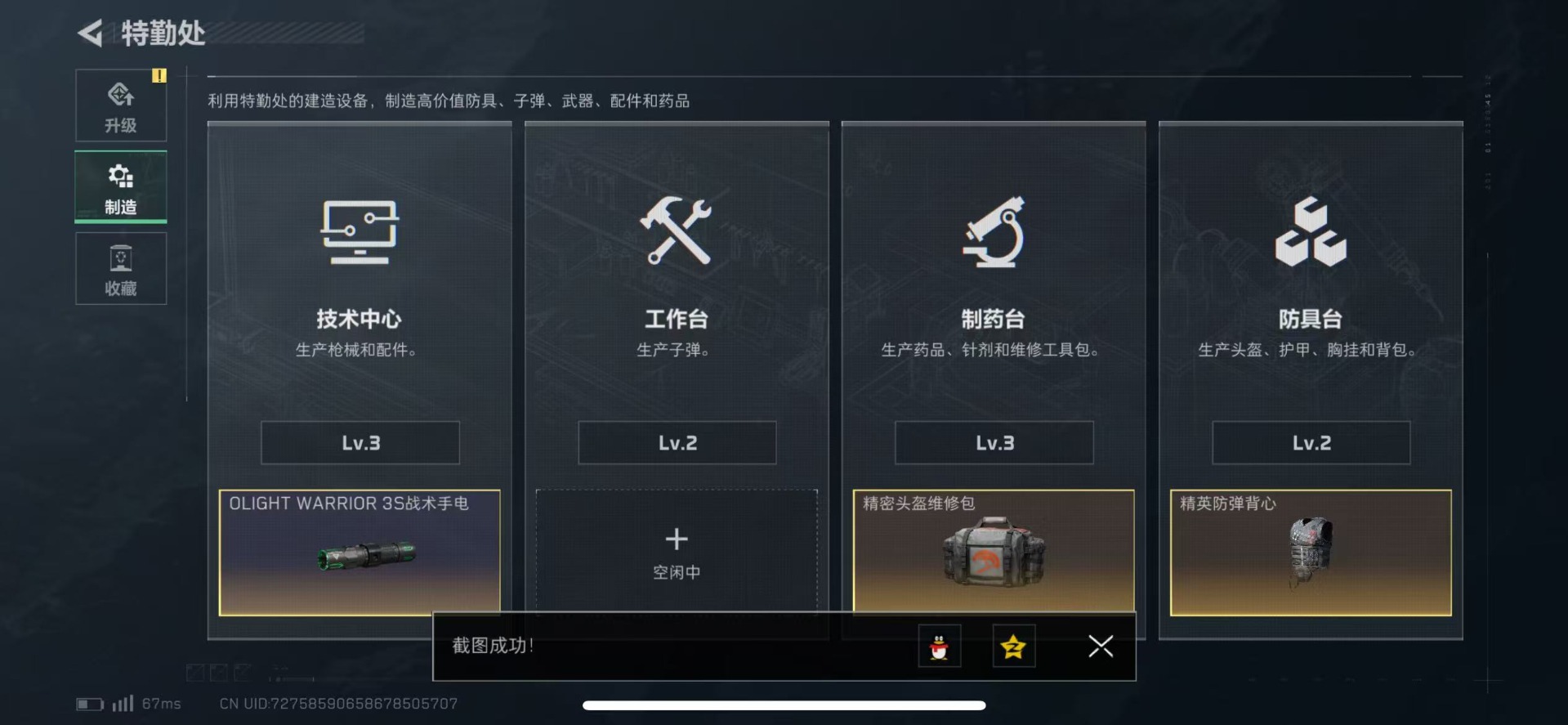Click the yellow alert badge on 升级

[159, 75]
